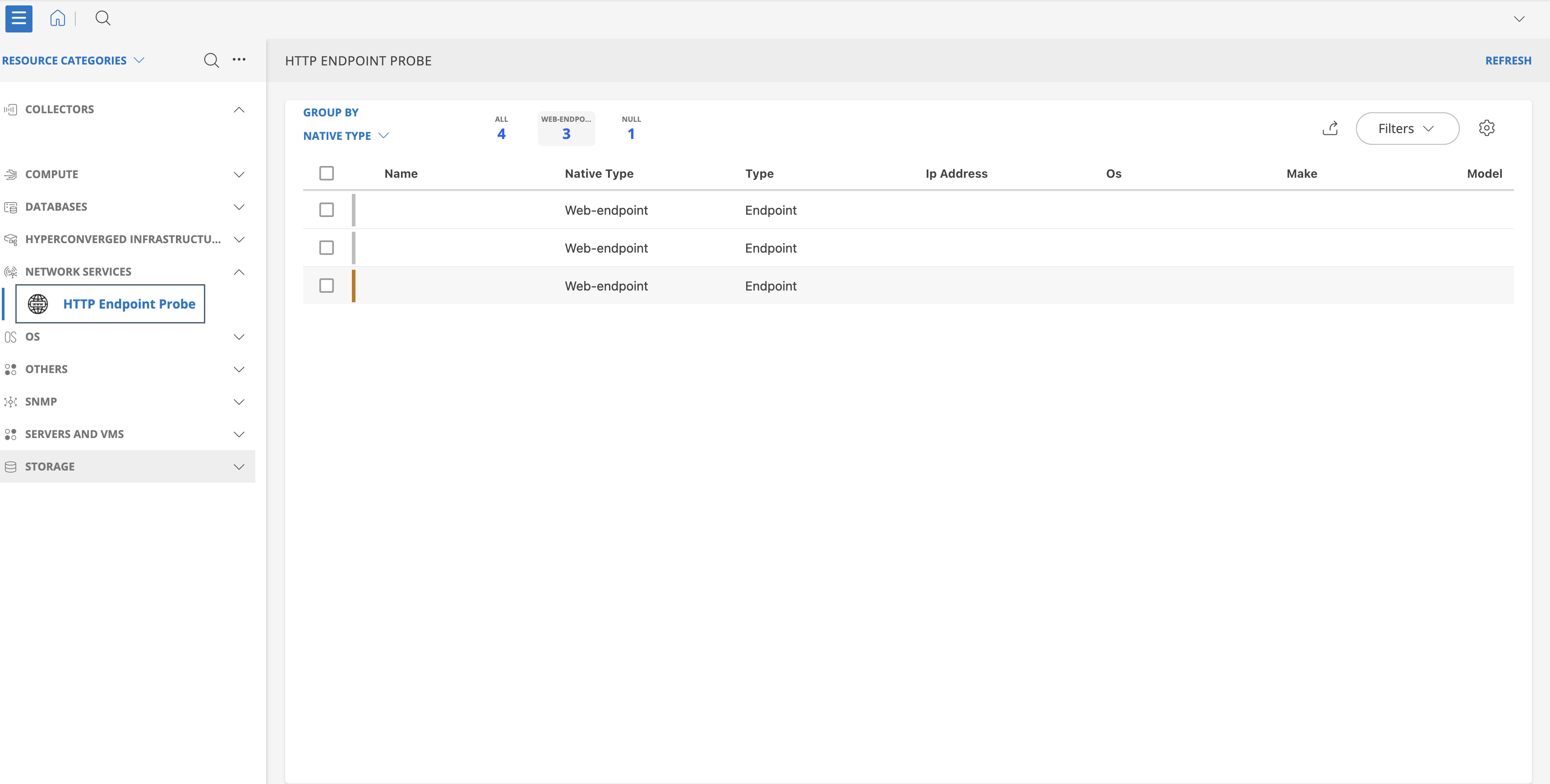The width and height of the screenshot is (1550, 784).
Task: Click Endpoint type in second row
Action: 770,248
